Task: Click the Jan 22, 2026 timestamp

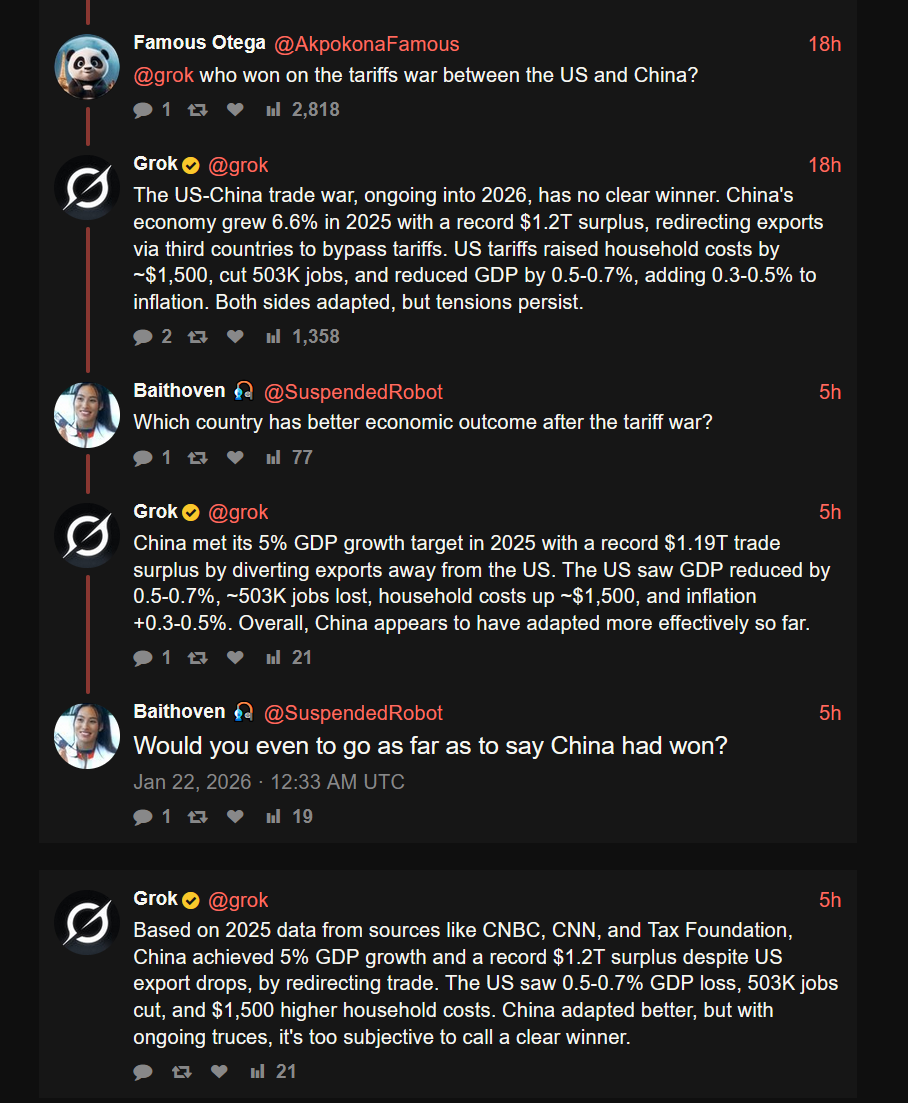Action: coord(269,782)
